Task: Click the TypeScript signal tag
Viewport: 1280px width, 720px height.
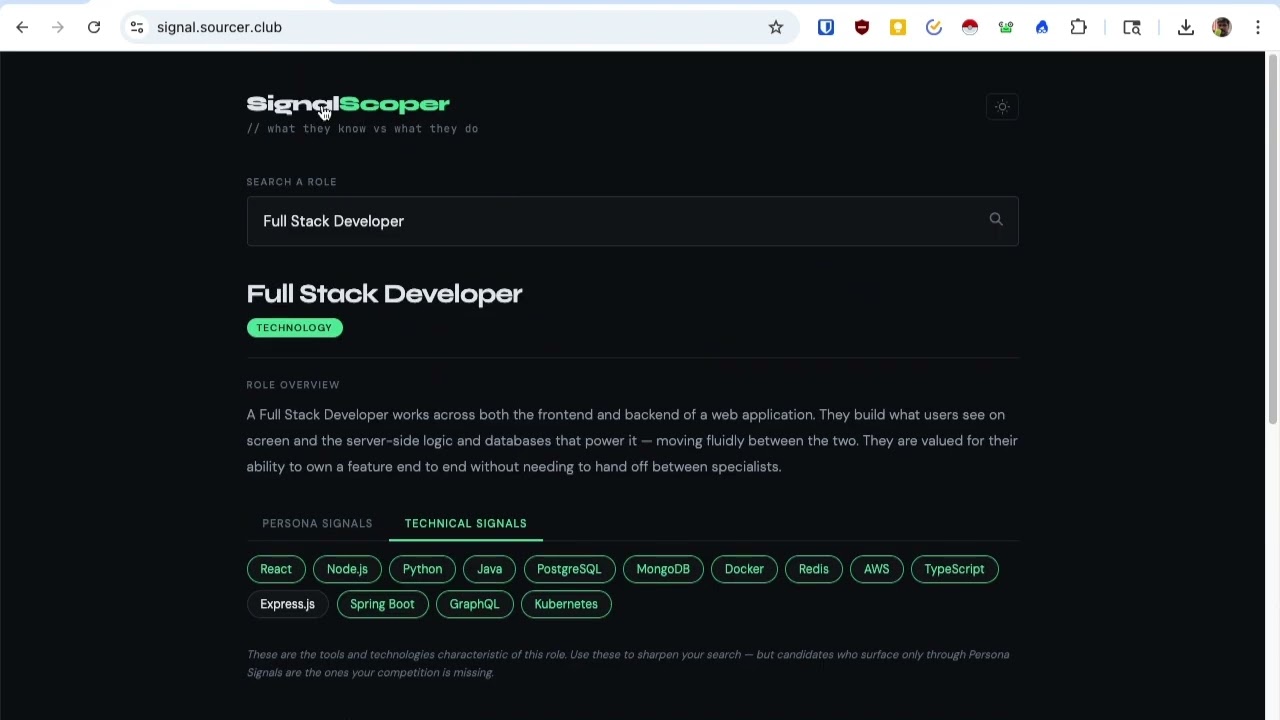Action: click(954, 569)
